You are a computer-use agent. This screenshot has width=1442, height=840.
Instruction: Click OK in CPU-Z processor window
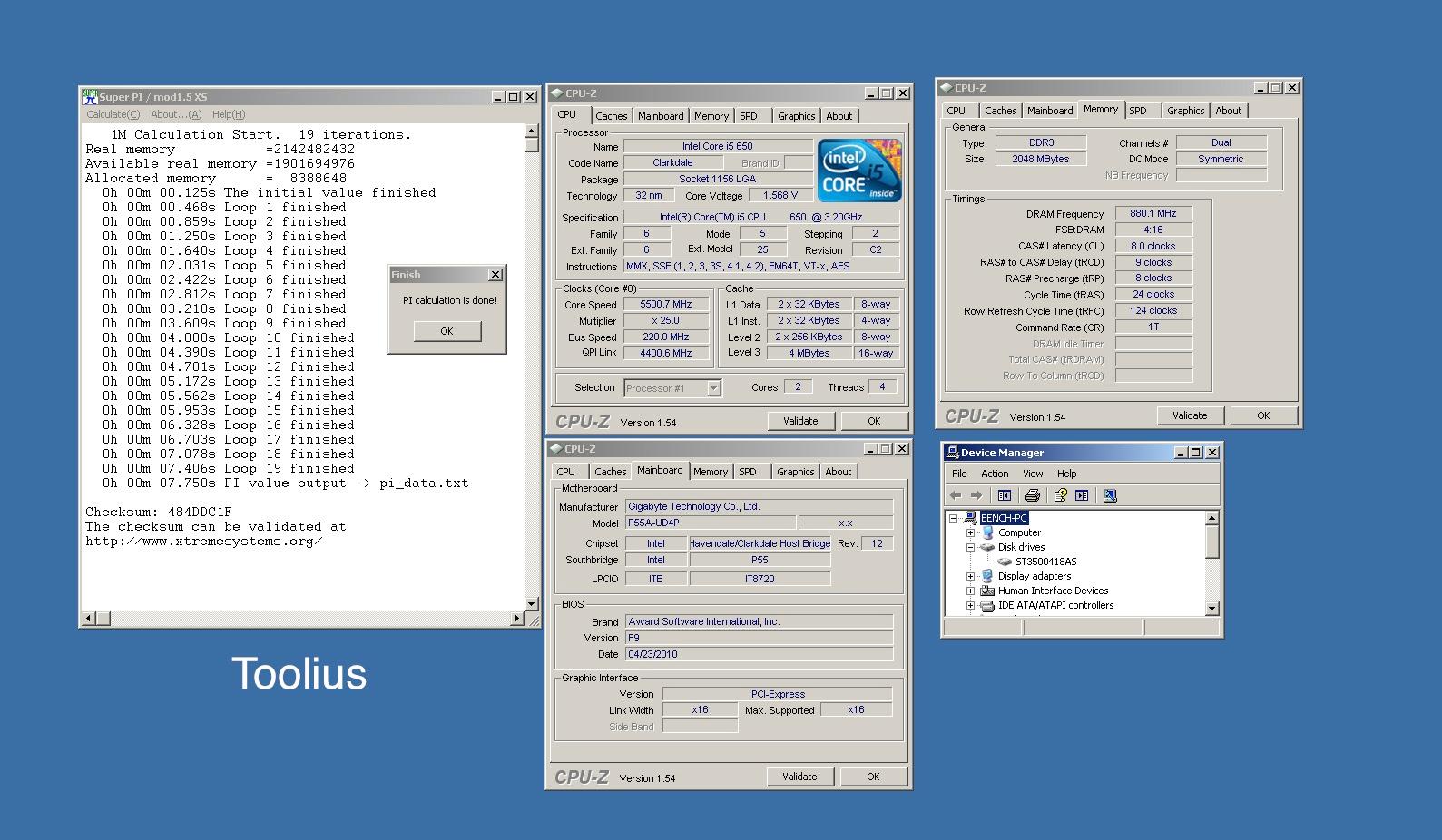click(x=874, y=421)
